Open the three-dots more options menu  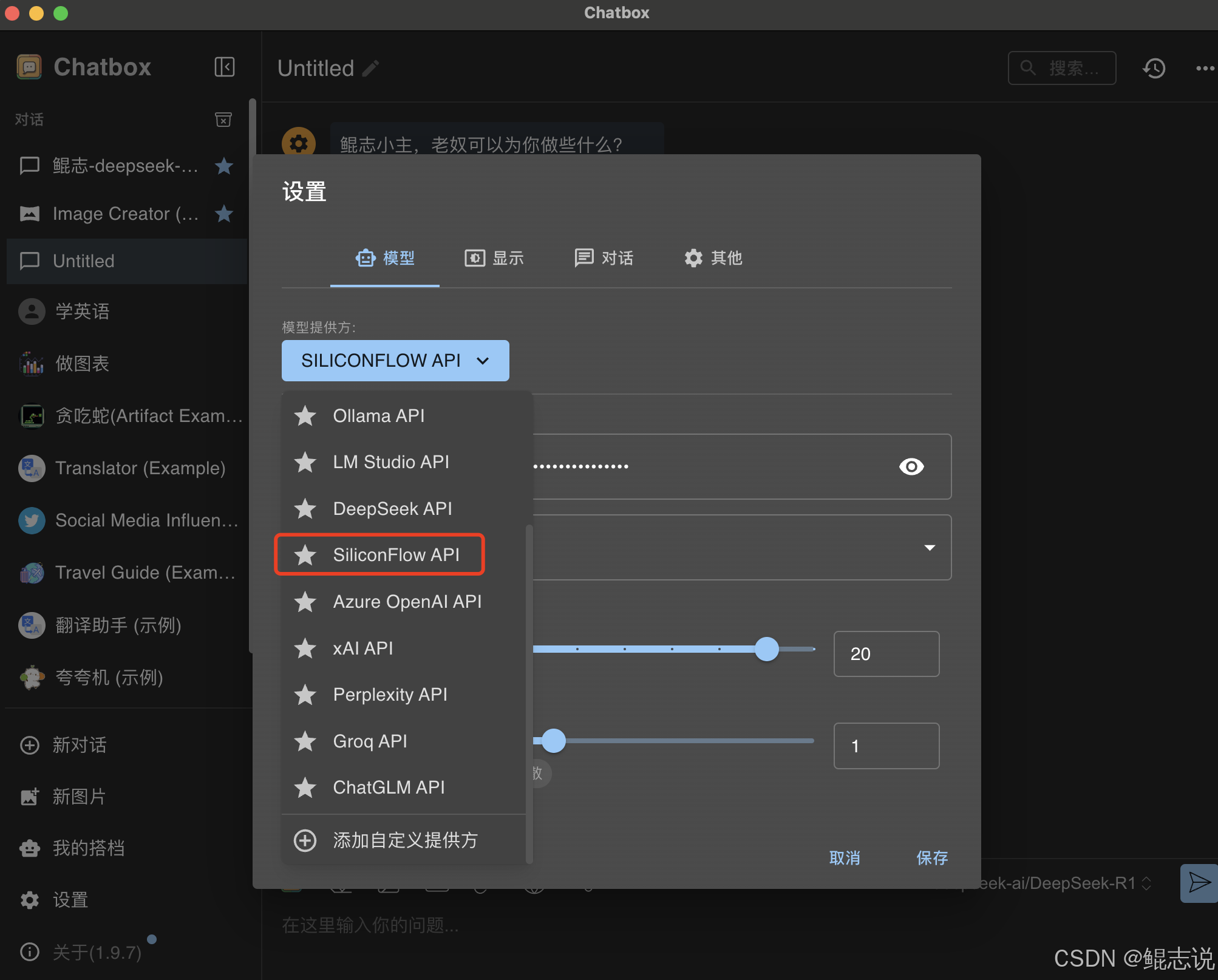click(1204, 68)
